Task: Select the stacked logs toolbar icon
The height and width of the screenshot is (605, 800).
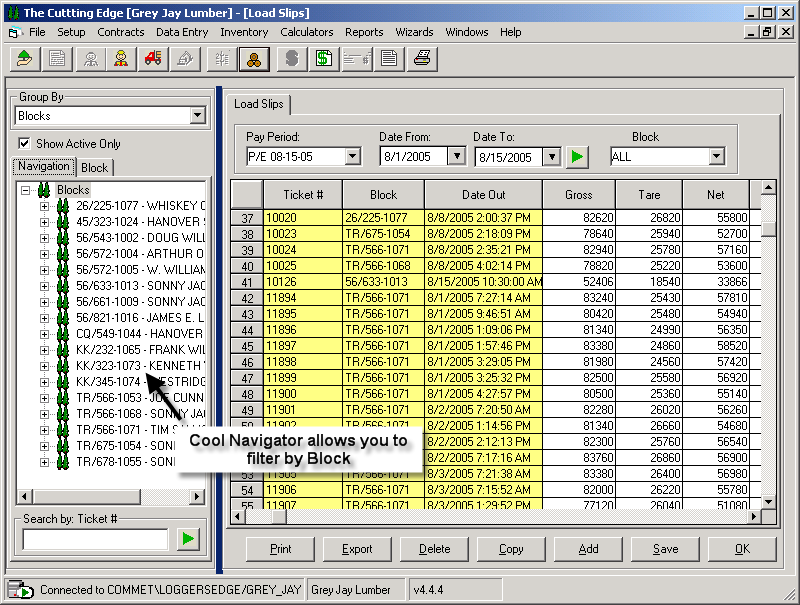Action: 254,59
